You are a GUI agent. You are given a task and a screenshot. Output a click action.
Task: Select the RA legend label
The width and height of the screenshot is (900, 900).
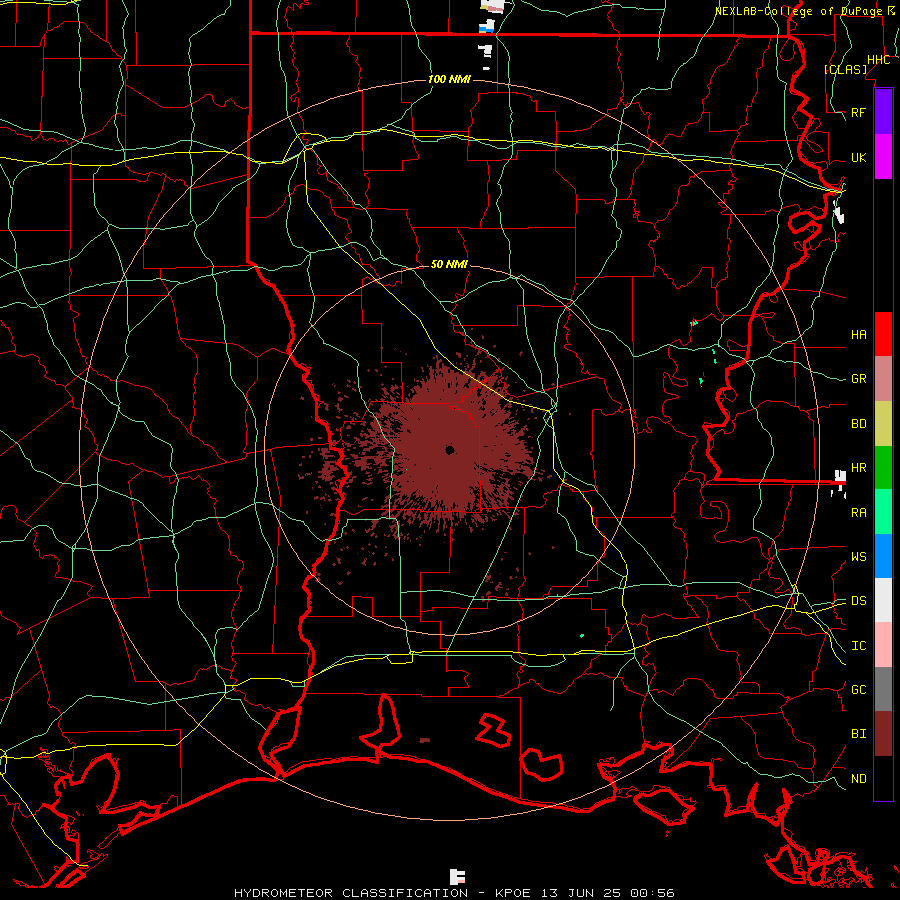858,513
